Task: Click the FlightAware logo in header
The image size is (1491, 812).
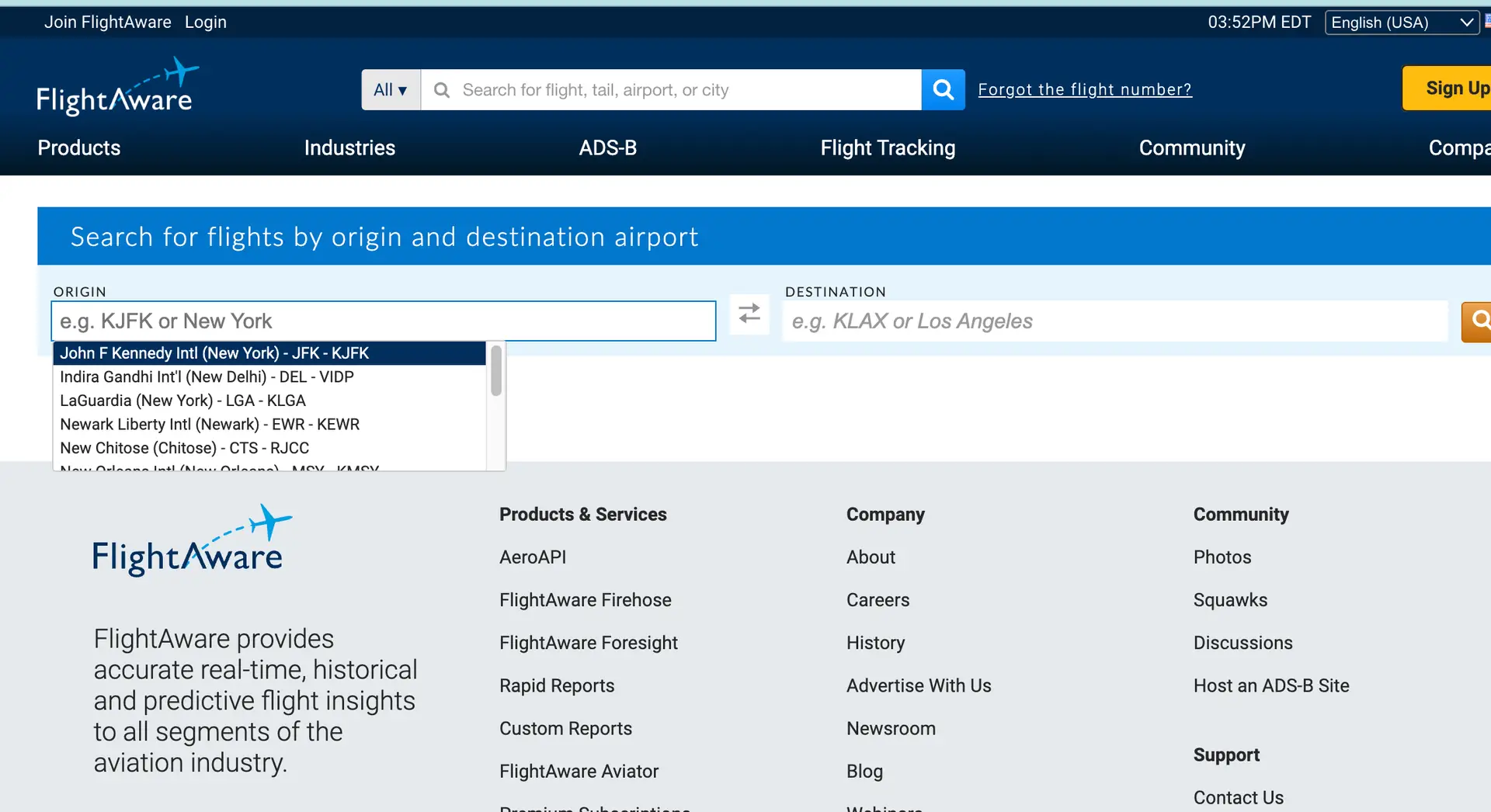Action: 118,87
